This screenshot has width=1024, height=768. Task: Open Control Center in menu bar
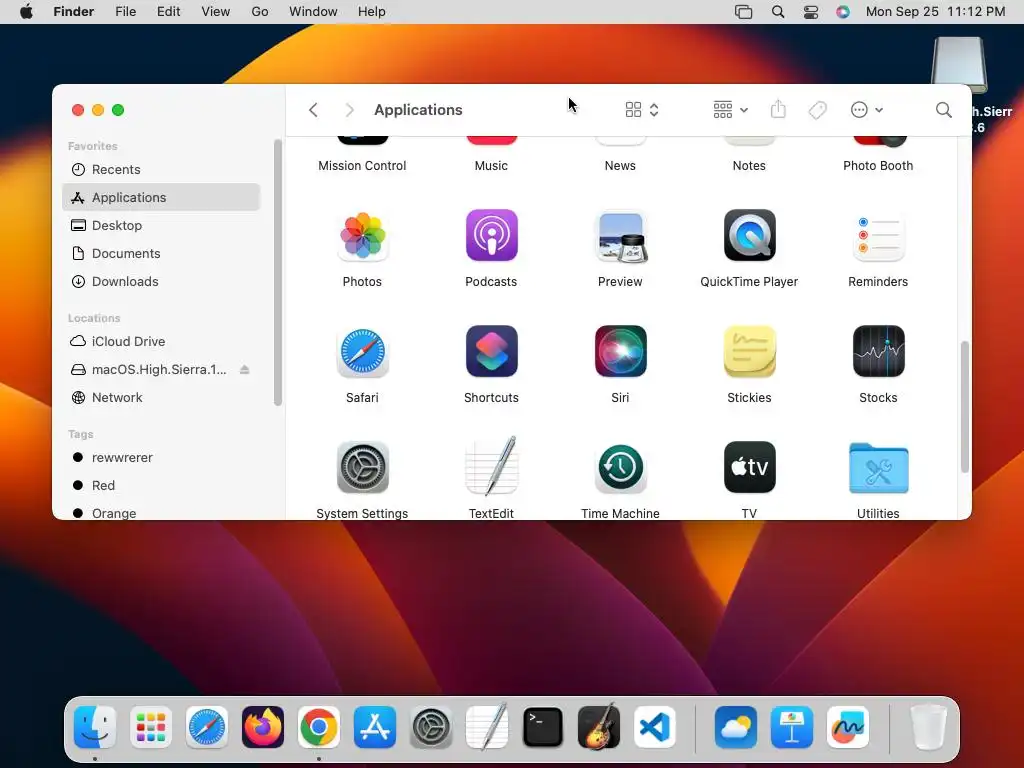(x=810, y=12)
